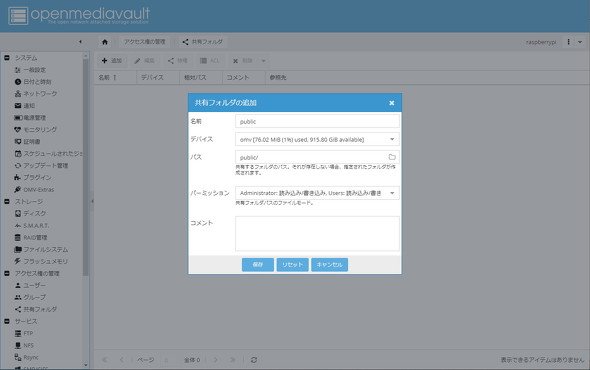
Task: Click the 保存 button in dialog
Action: tap(258, 265)
